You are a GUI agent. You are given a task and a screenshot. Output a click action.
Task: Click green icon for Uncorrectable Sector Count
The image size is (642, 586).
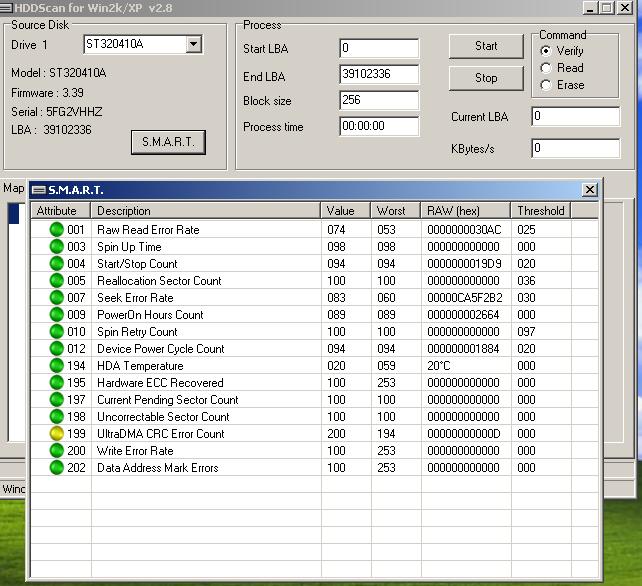tap(57, 416)
